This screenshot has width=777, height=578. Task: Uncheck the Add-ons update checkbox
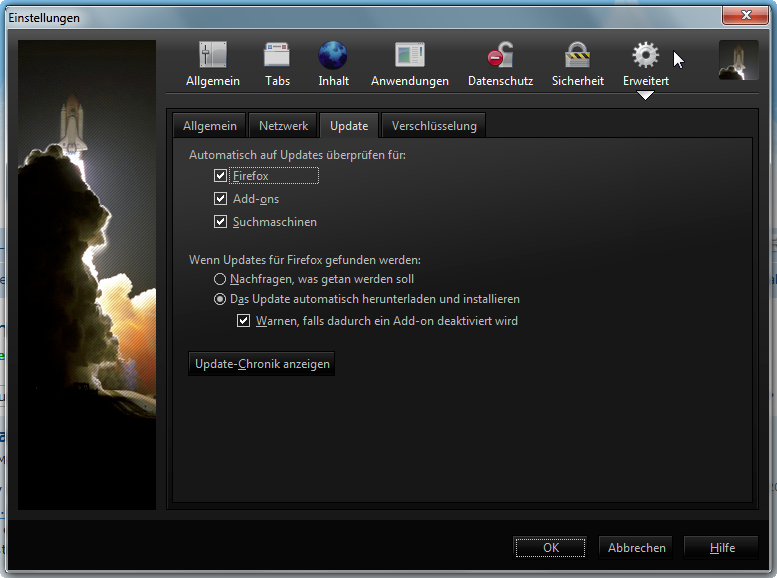[221, 199]
